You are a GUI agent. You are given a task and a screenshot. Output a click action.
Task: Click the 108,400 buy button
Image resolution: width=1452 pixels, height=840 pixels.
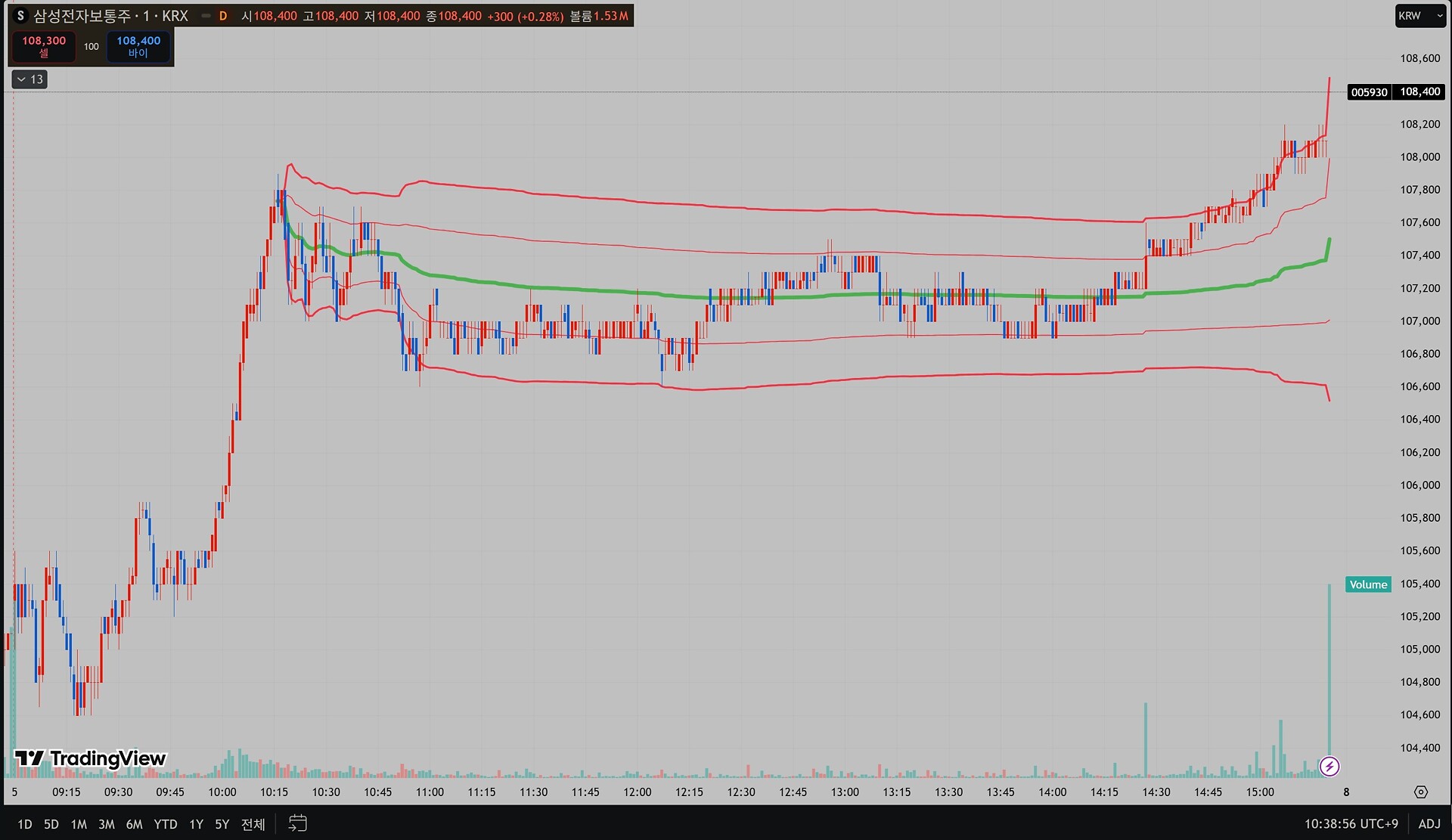[x=138, y=46]
